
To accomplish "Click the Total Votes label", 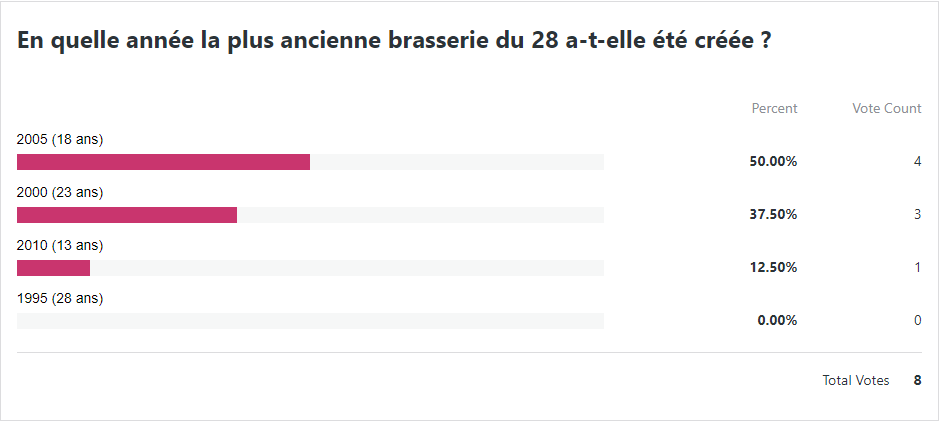I will pyautogui.click(x=855, y=381).
